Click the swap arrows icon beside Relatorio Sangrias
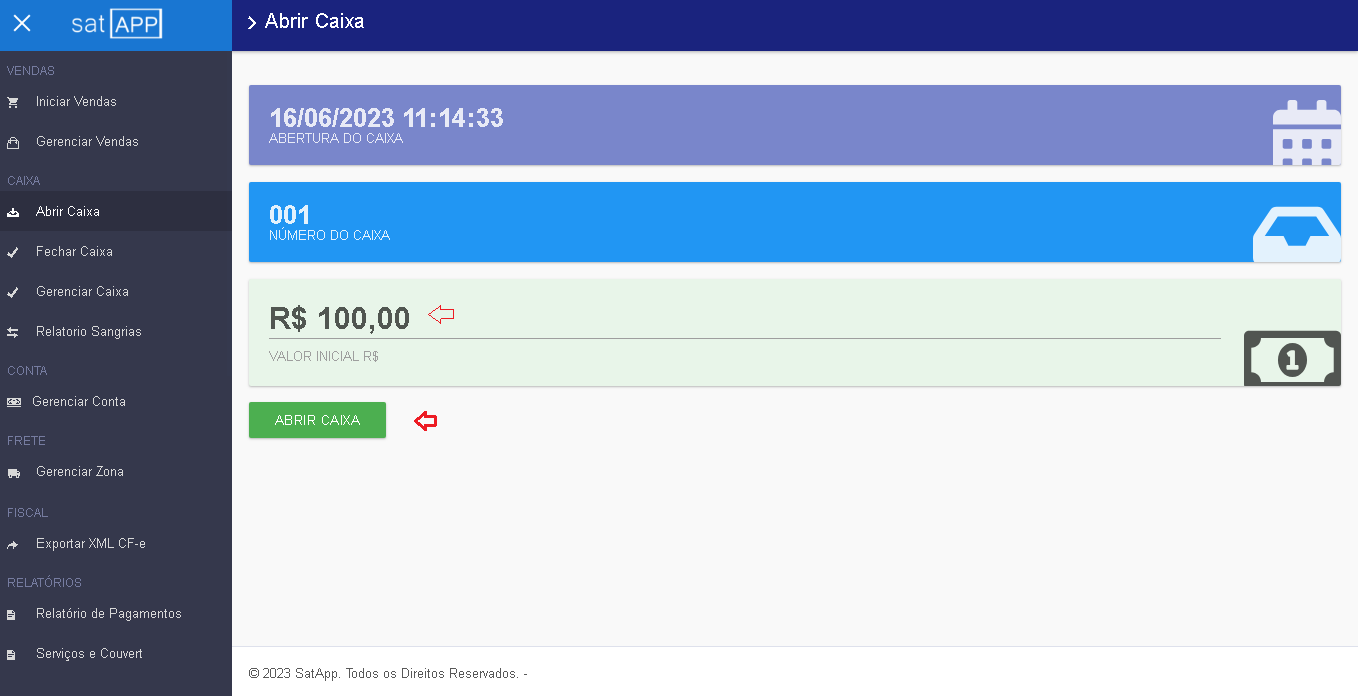The width and height of the screenshot is (1358, 696). tap(13, 332)
